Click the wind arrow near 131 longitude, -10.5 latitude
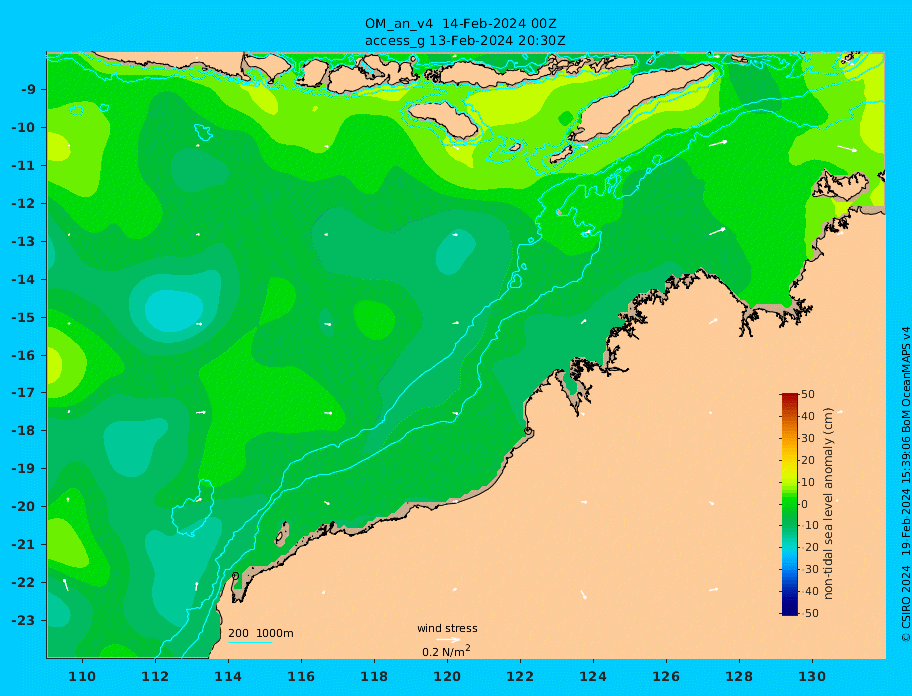This screenshot has height=696, width=912. 847,149
